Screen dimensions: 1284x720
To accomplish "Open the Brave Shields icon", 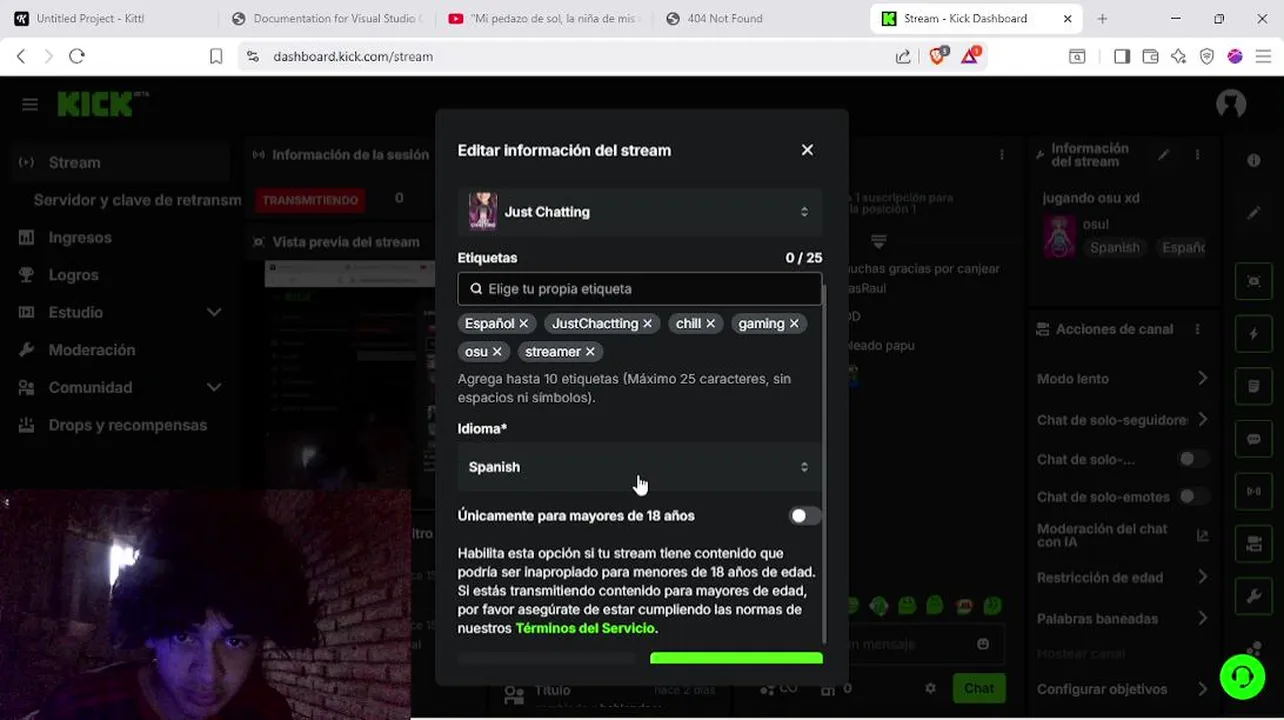I will 938,56.
